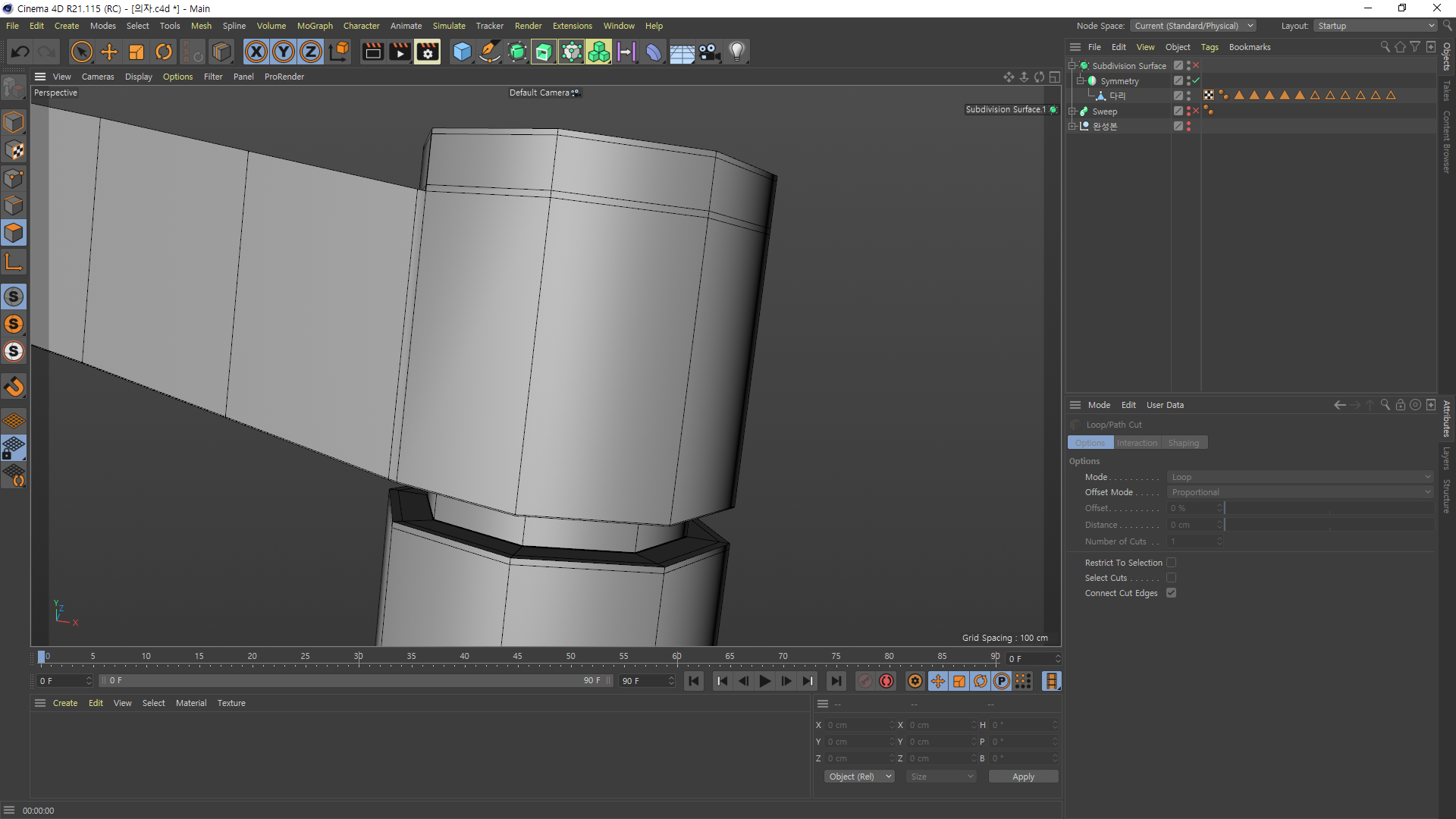
Task: Click the Apply button
Action: click(x=1023, y=777)
